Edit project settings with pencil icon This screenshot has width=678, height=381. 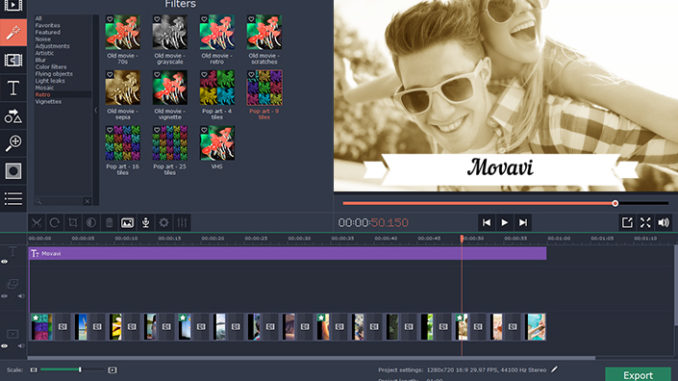point(554,369)
